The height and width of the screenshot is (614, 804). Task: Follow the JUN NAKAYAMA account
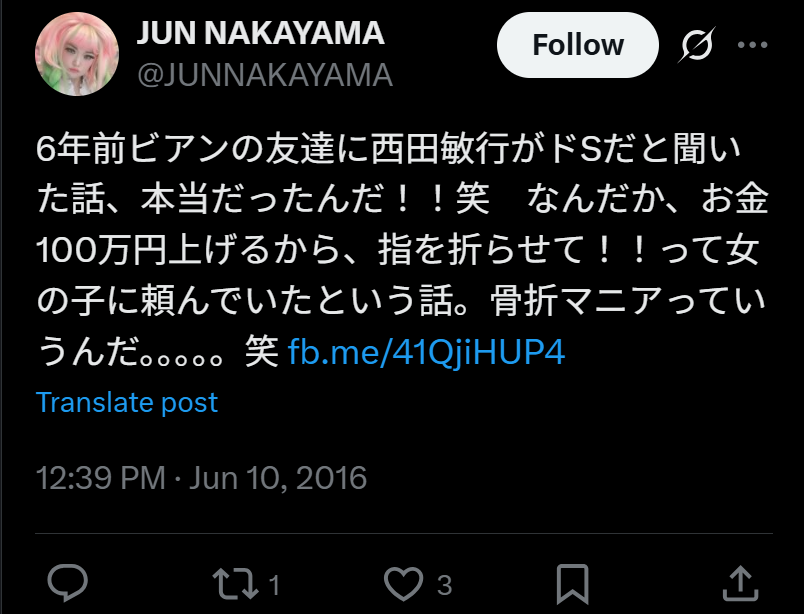pyautogui.click(x=577, y=45)
